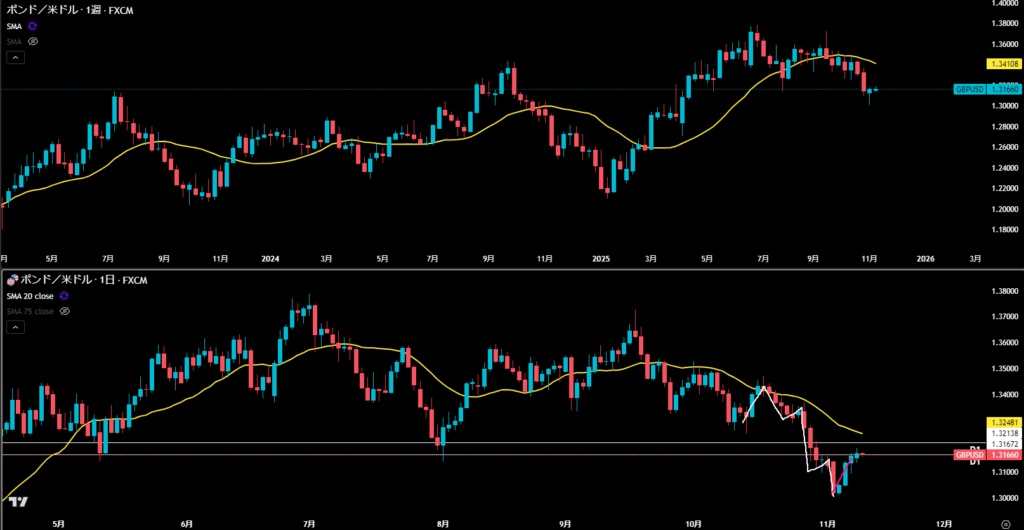
Task: Show the hidden SMA on weekly chart
Action: tap(32, 42)
